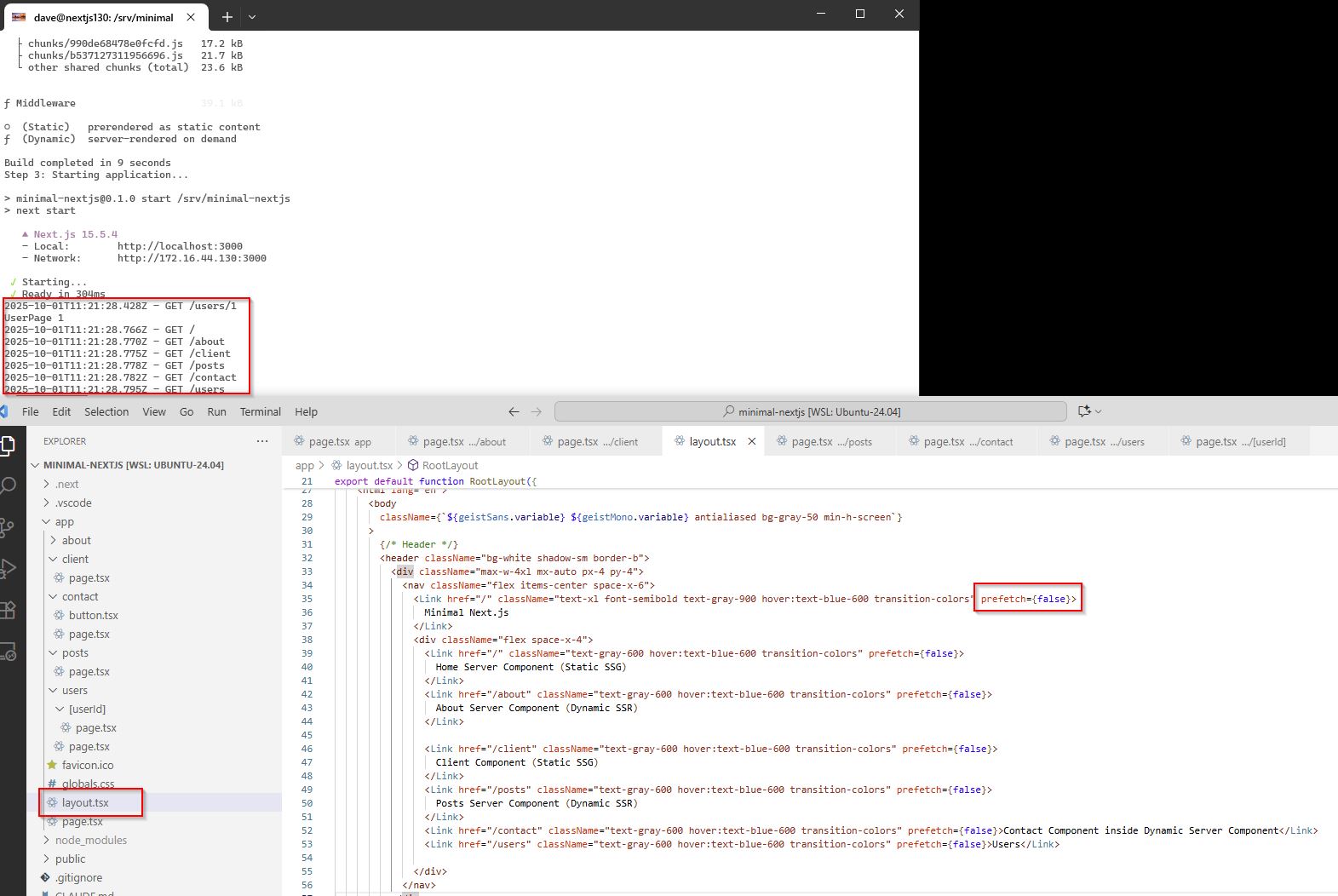
Task: Open Explorer's more actions ellipsis
Action: 262,441
